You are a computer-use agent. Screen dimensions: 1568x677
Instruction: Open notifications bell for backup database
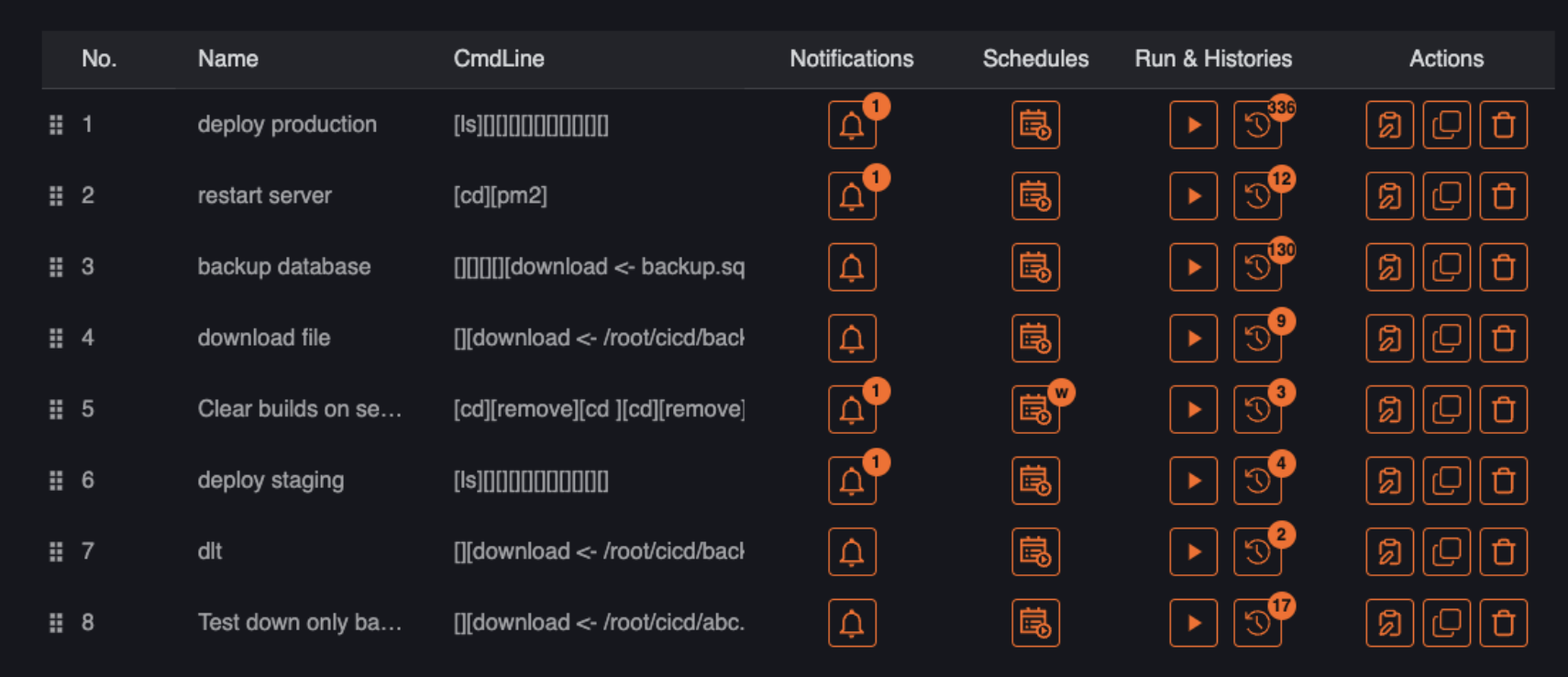coord(851,267)
